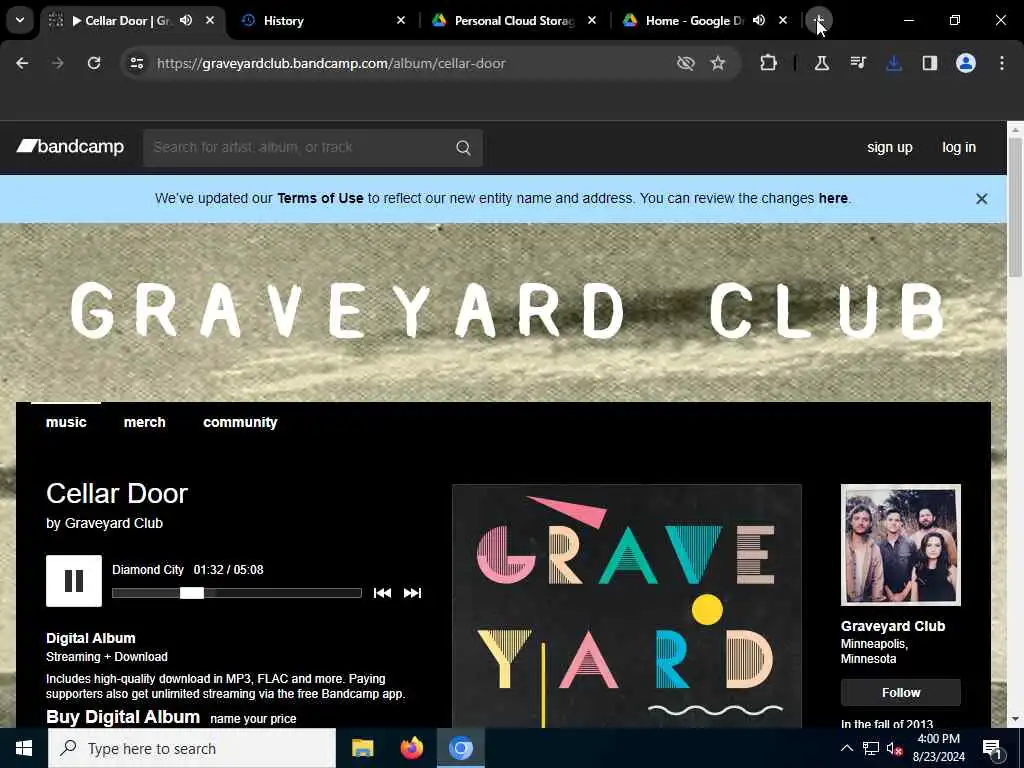This screenshot has width=1024, height=768.
Task: Toggle the browser side panel
Action: tap(929, 63)
